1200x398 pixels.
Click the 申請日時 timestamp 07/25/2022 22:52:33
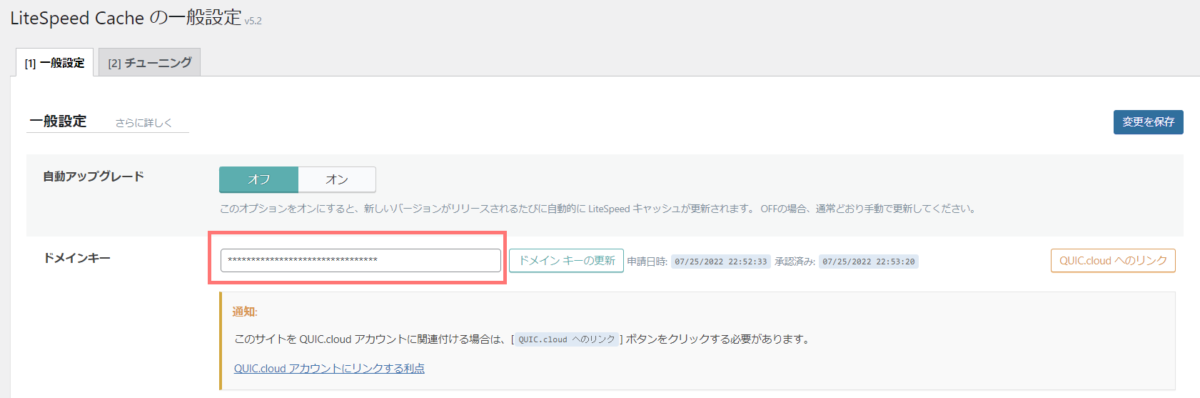coord(721,261)
